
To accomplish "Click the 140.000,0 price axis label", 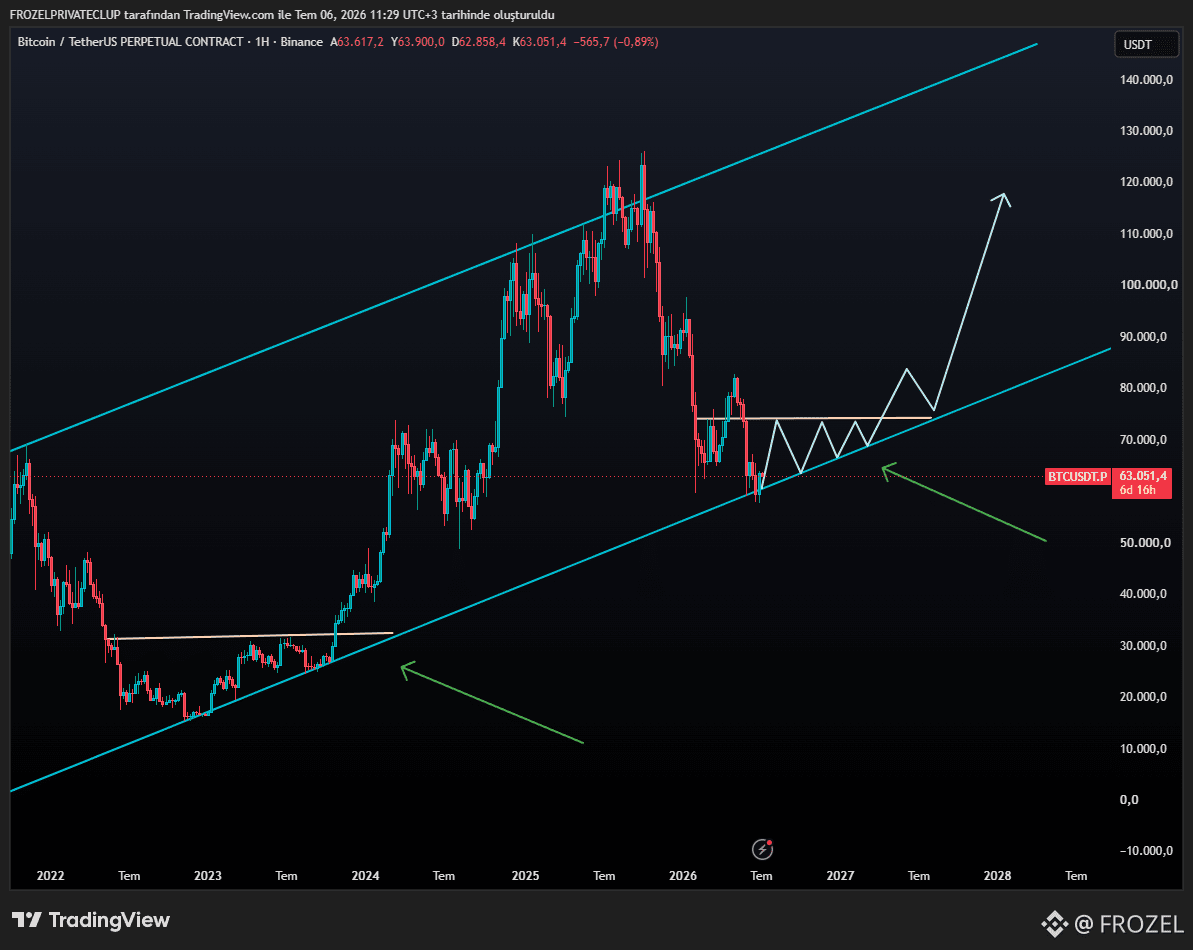I will click(1147, 79).
